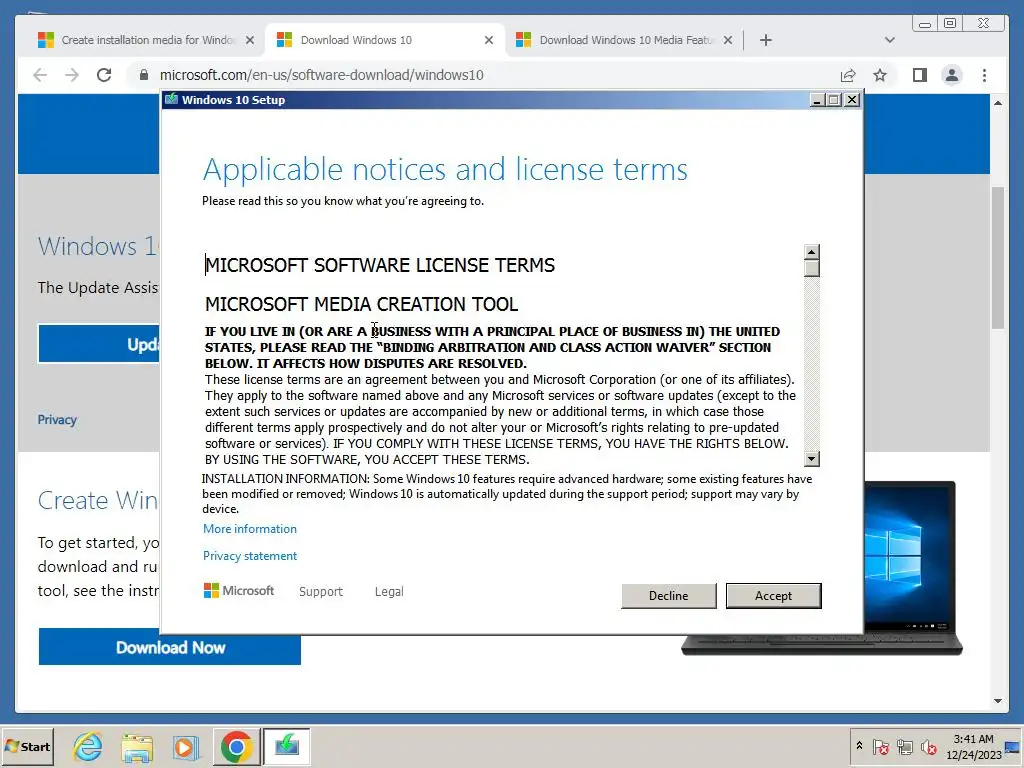This screenshot has width=1024, height=768.
Task: Click the Microsoft logo in Setup footer
Action: 239,590
